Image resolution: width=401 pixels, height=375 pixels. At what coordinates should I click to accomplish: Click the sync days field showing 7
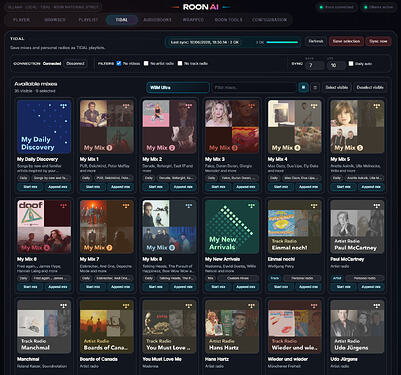point(315,65)
